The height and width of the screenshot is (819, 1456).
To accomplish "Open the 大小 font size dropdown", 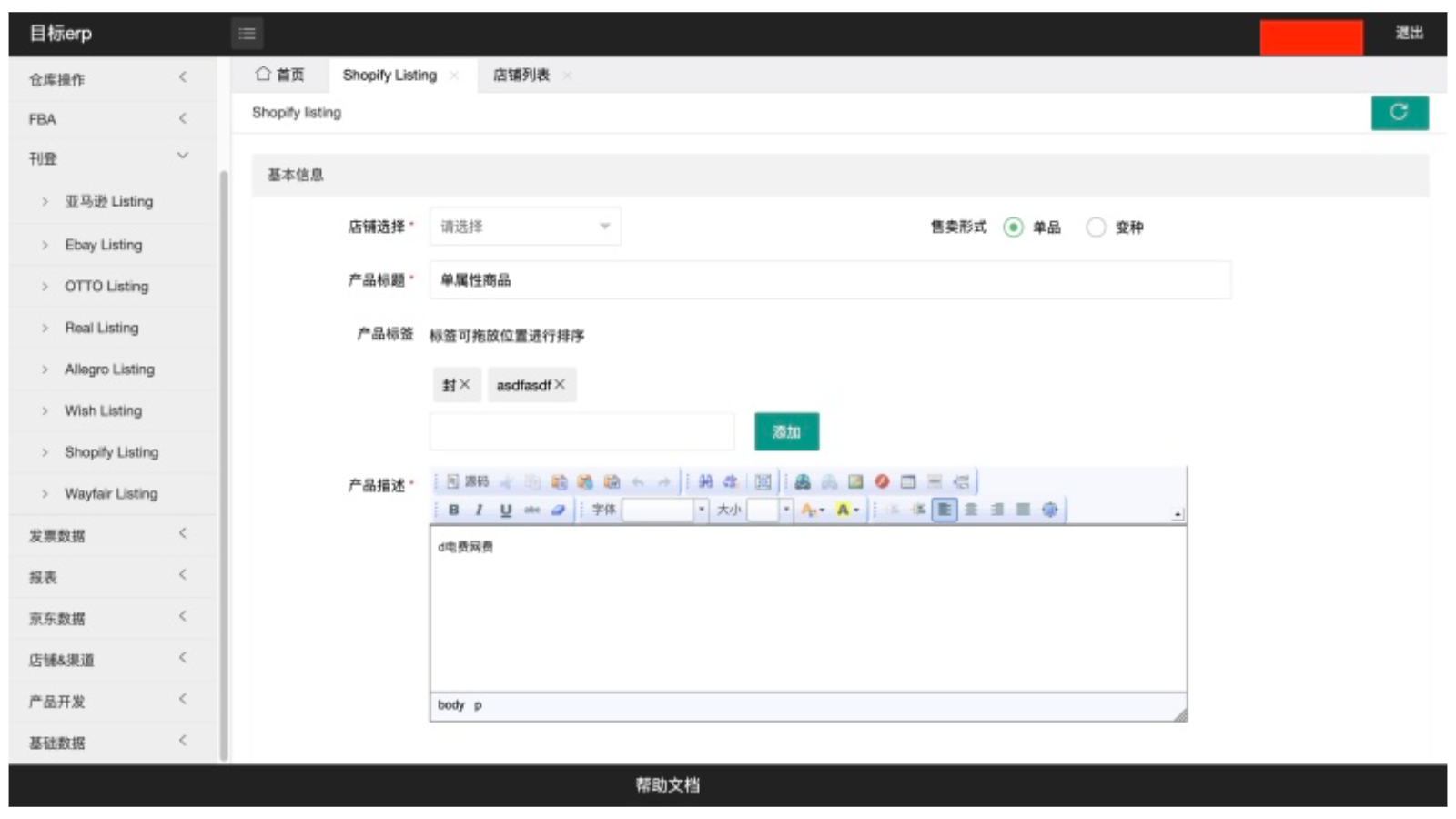I will point(769,510).
